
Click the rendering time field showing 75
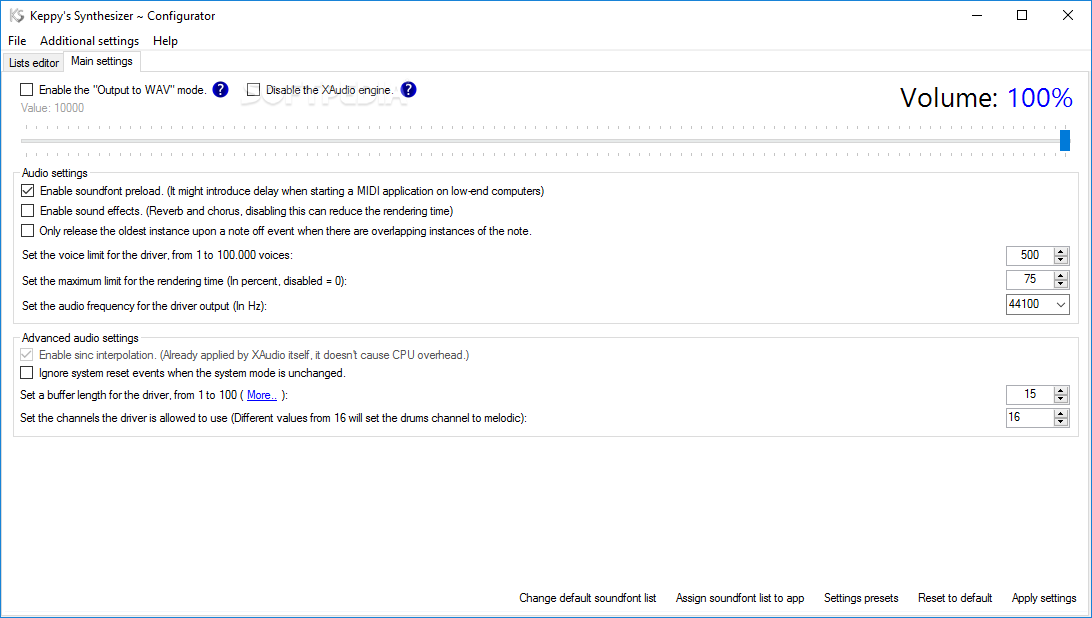(1030, 279)
